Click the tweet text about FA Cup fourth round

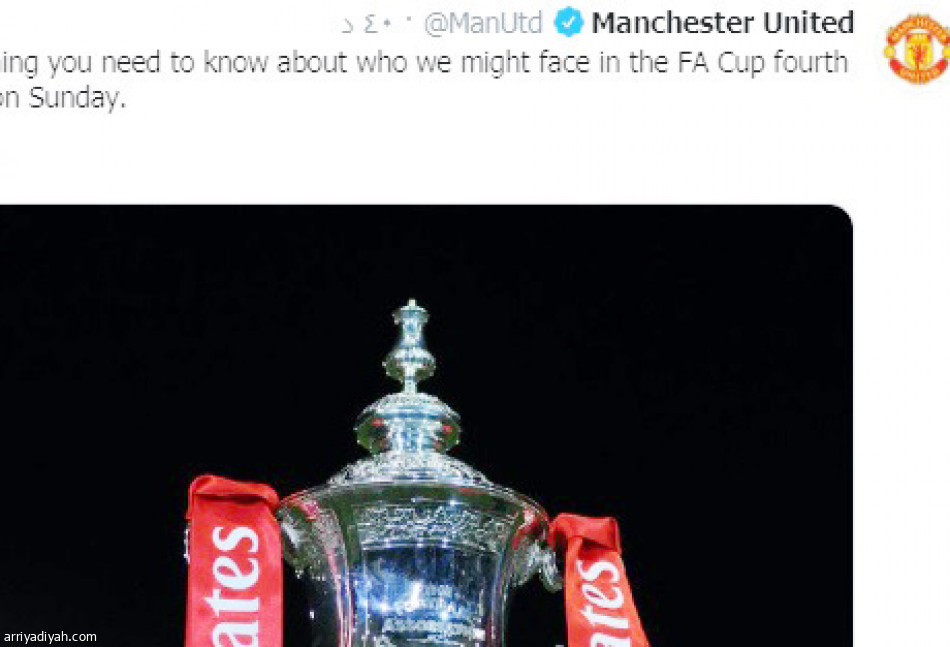point(424,79)
